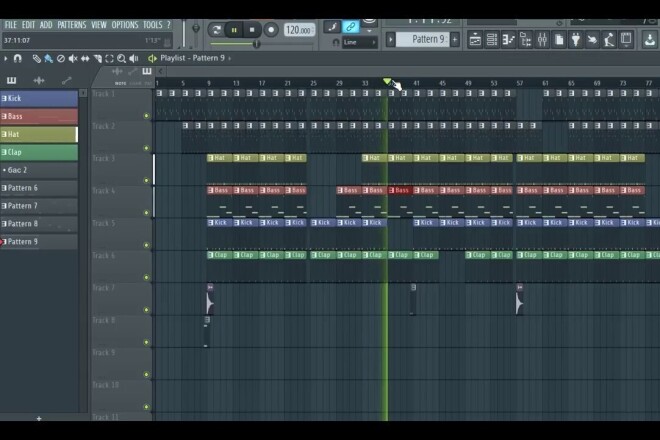Viewport: 660px width, 440px height.
Task: Show the Playlist view icon
Action: click(x=475, y=40)
